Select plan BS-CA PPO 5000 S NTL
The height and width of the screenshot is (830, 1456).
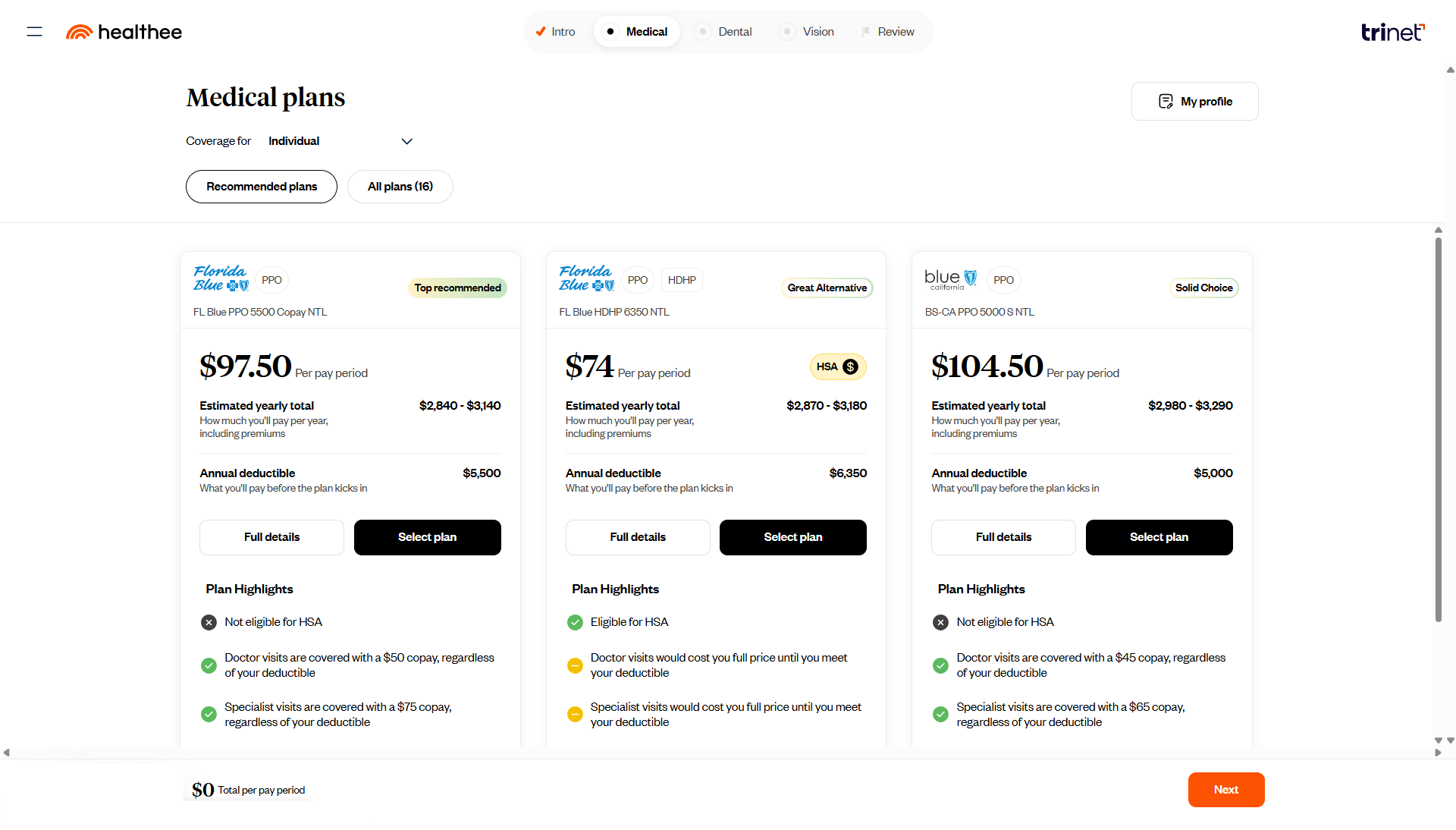[x=1159, y=537]
